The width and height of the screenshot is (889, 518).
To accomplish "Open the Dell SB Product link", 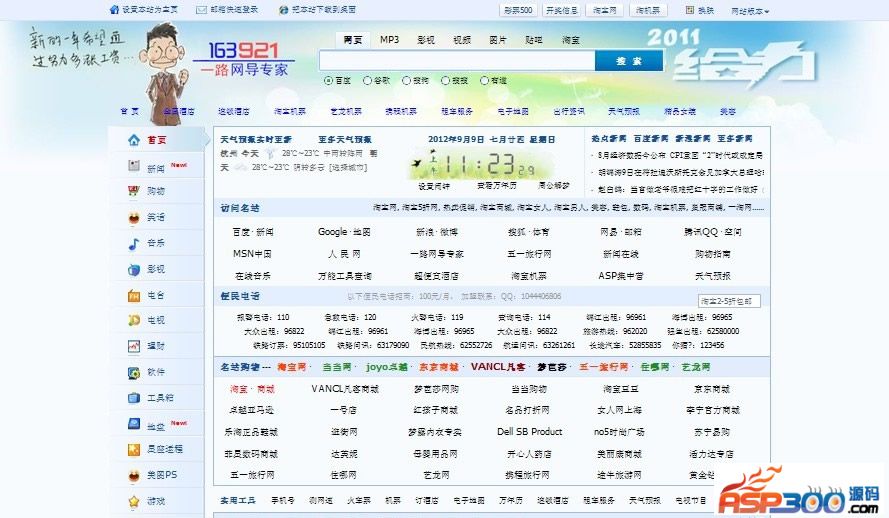I will point(530,432).
